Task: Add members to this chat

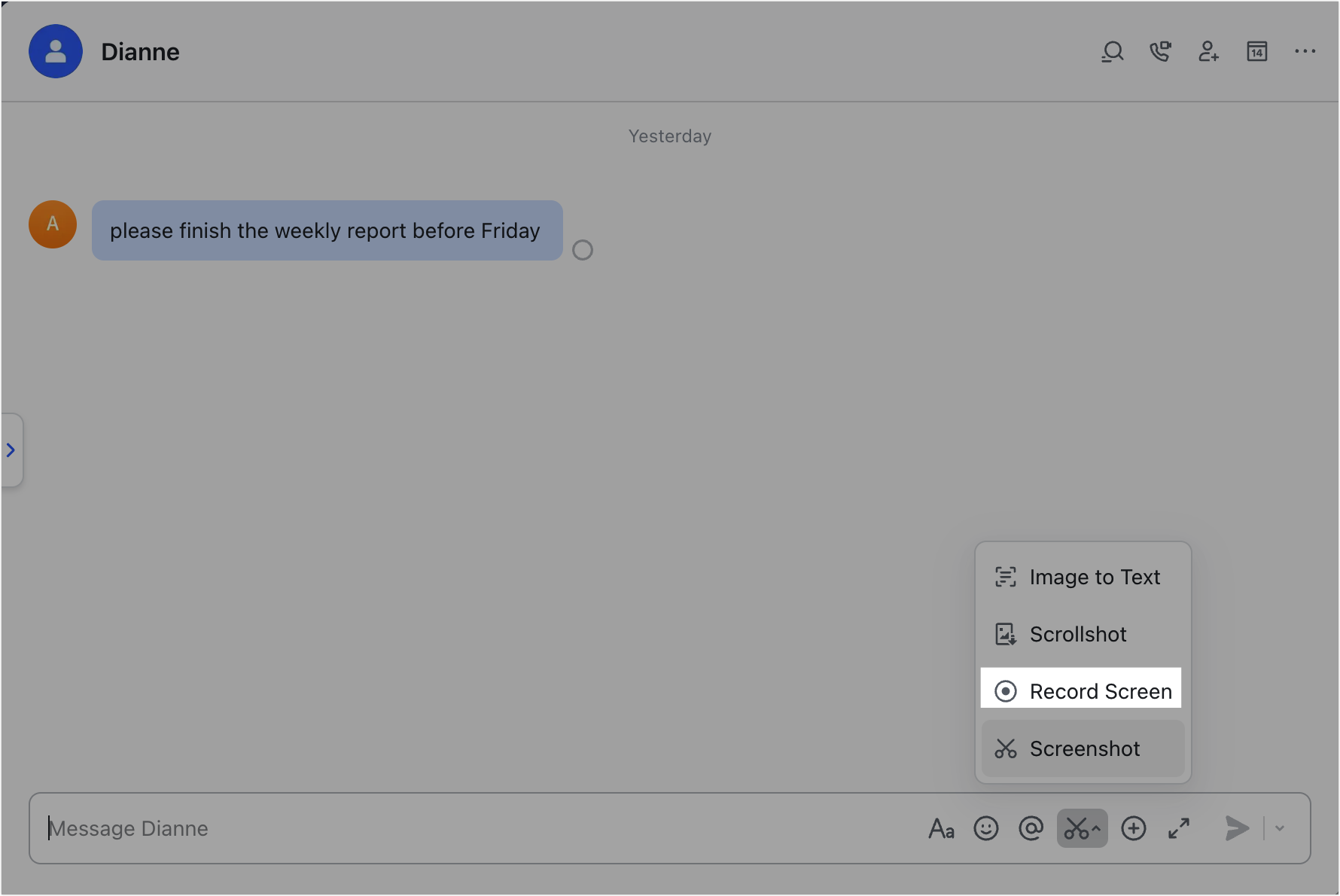Action: coord(1208,51)
